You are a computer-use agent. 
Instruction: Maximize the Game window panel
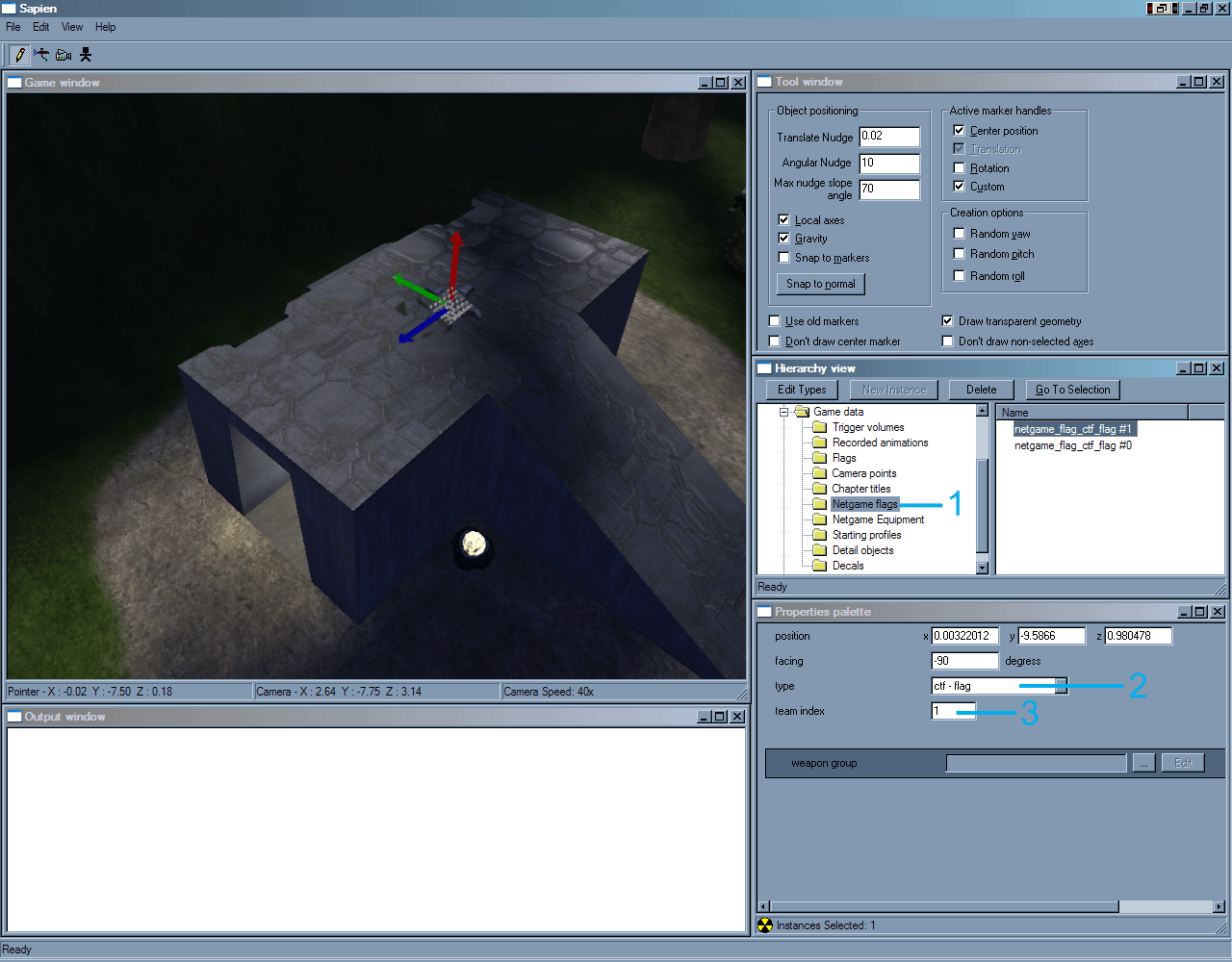[x=721, y=83]
